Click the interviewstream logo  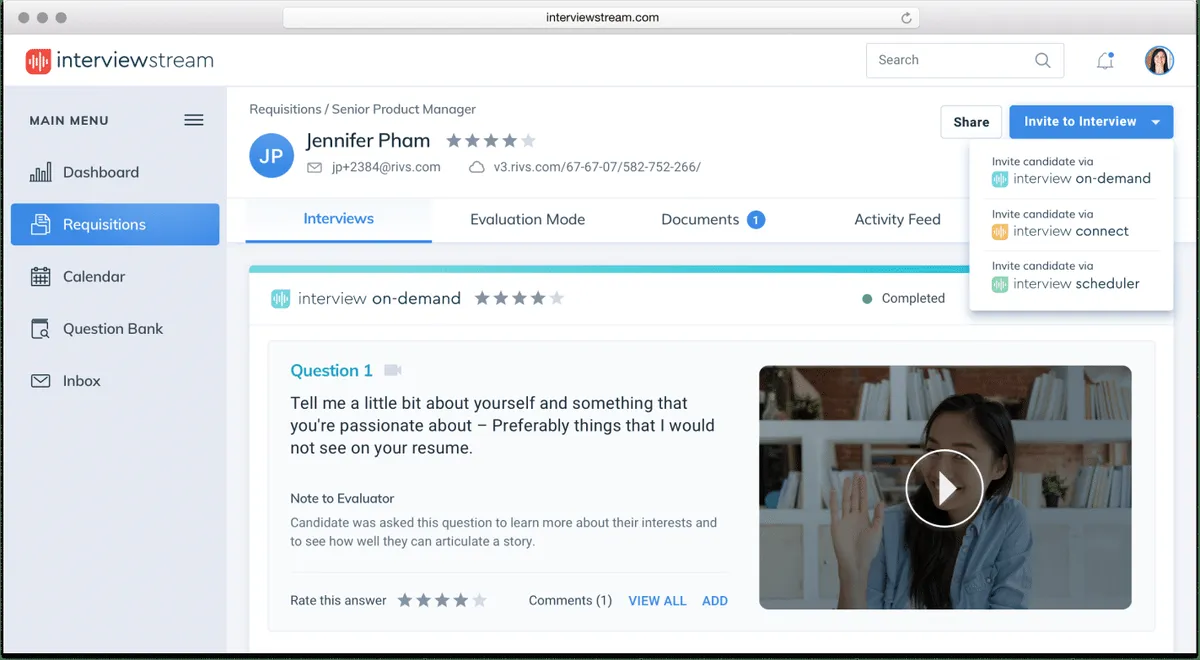[119, 60]
